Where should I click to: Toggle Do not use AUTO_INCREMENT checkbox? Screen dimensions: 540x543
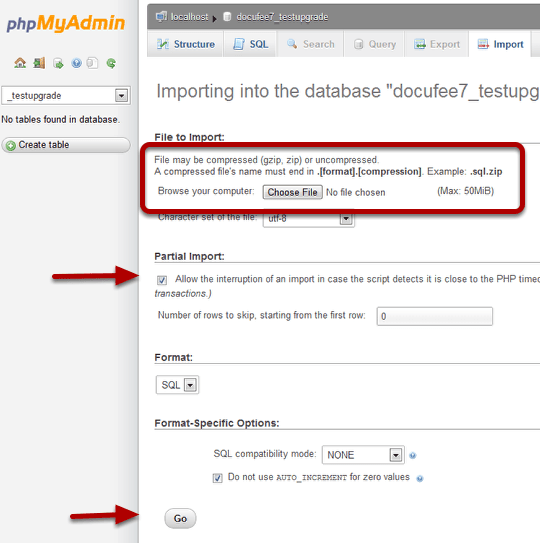(217, 478)
